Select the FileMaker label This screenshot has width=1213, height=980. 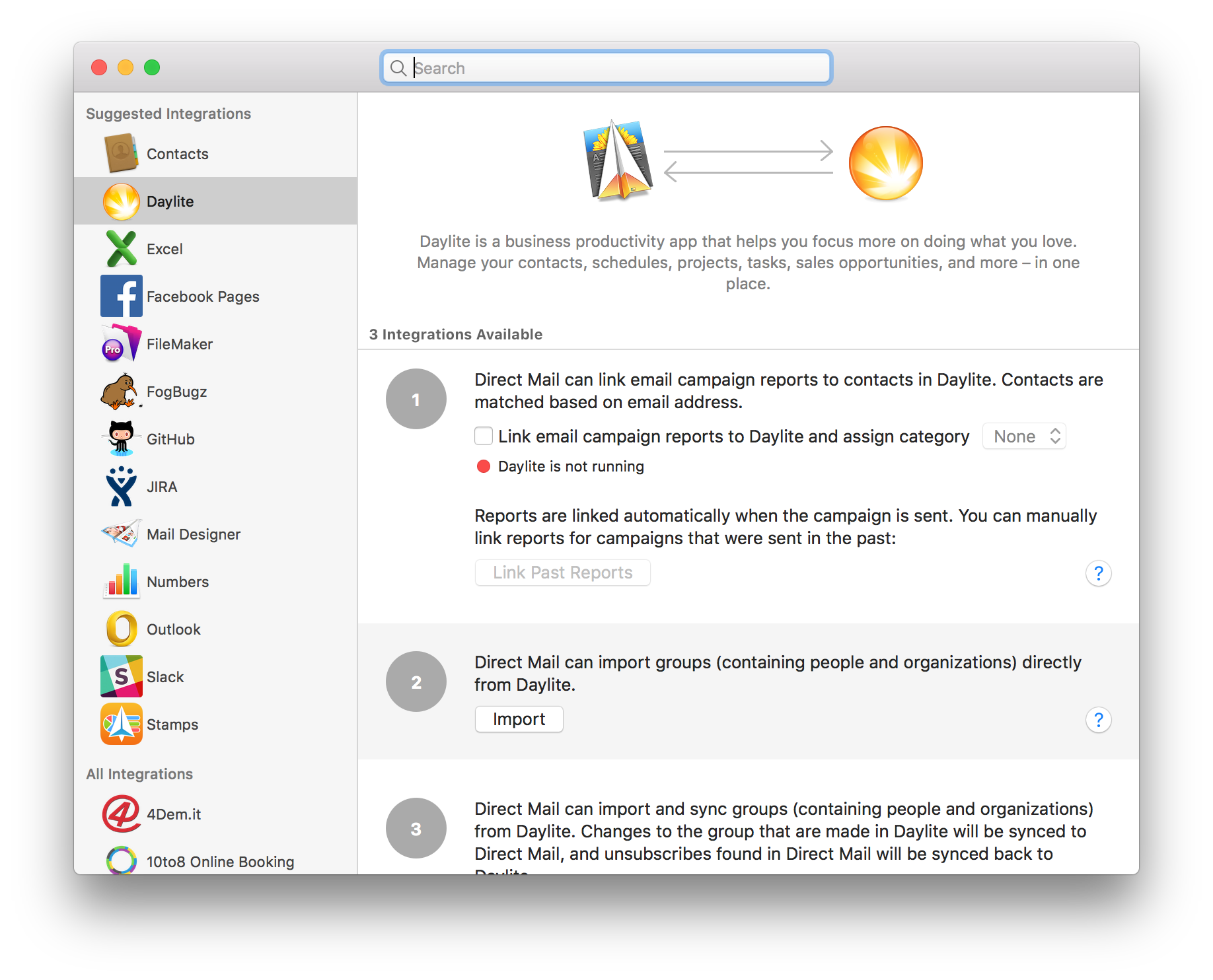(x=180, y=344)
